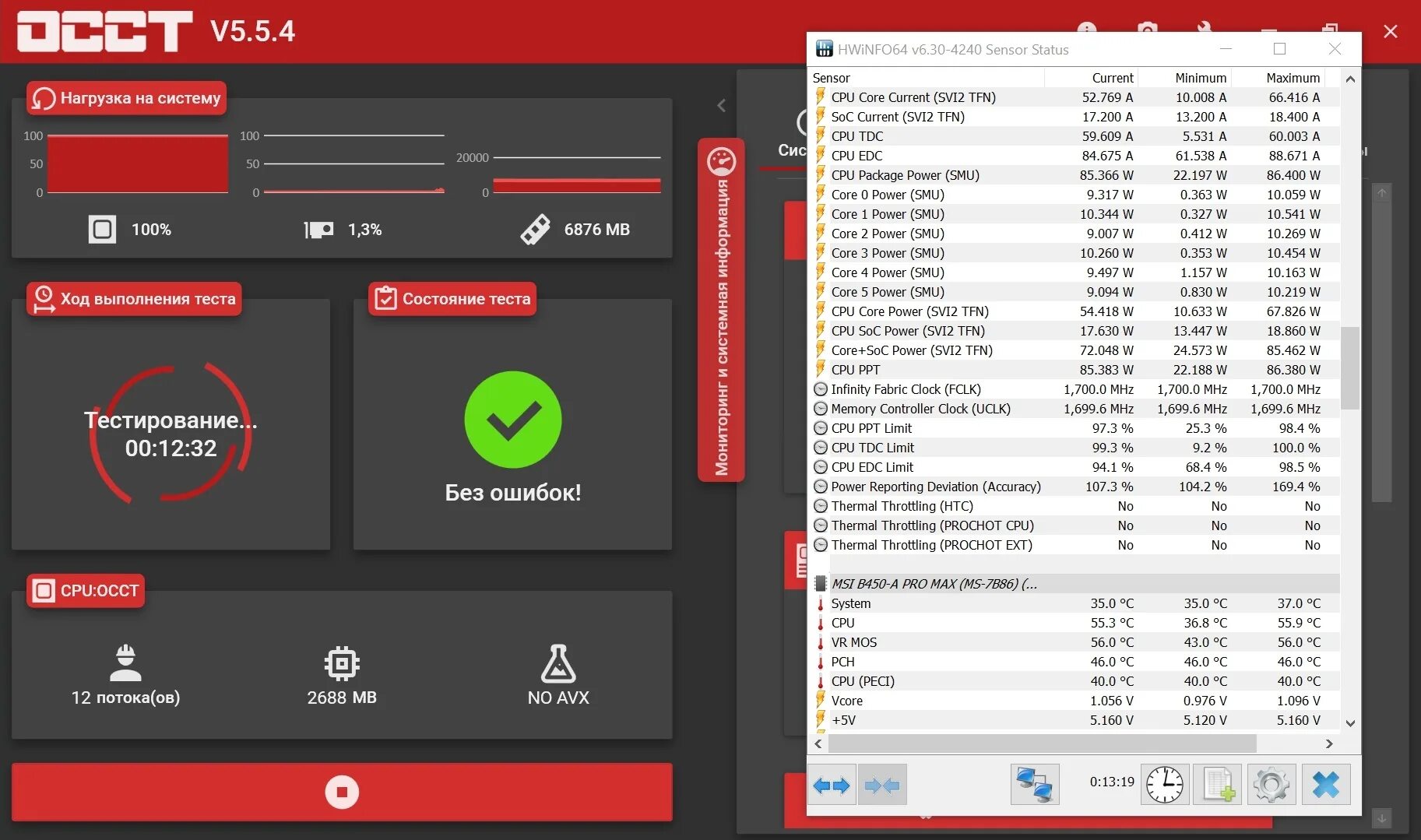1421x840 pixels.
Task: Collapse the OCCT monitoring panel with the chevron
Action: pyautogui.click(x=721, y=105)
